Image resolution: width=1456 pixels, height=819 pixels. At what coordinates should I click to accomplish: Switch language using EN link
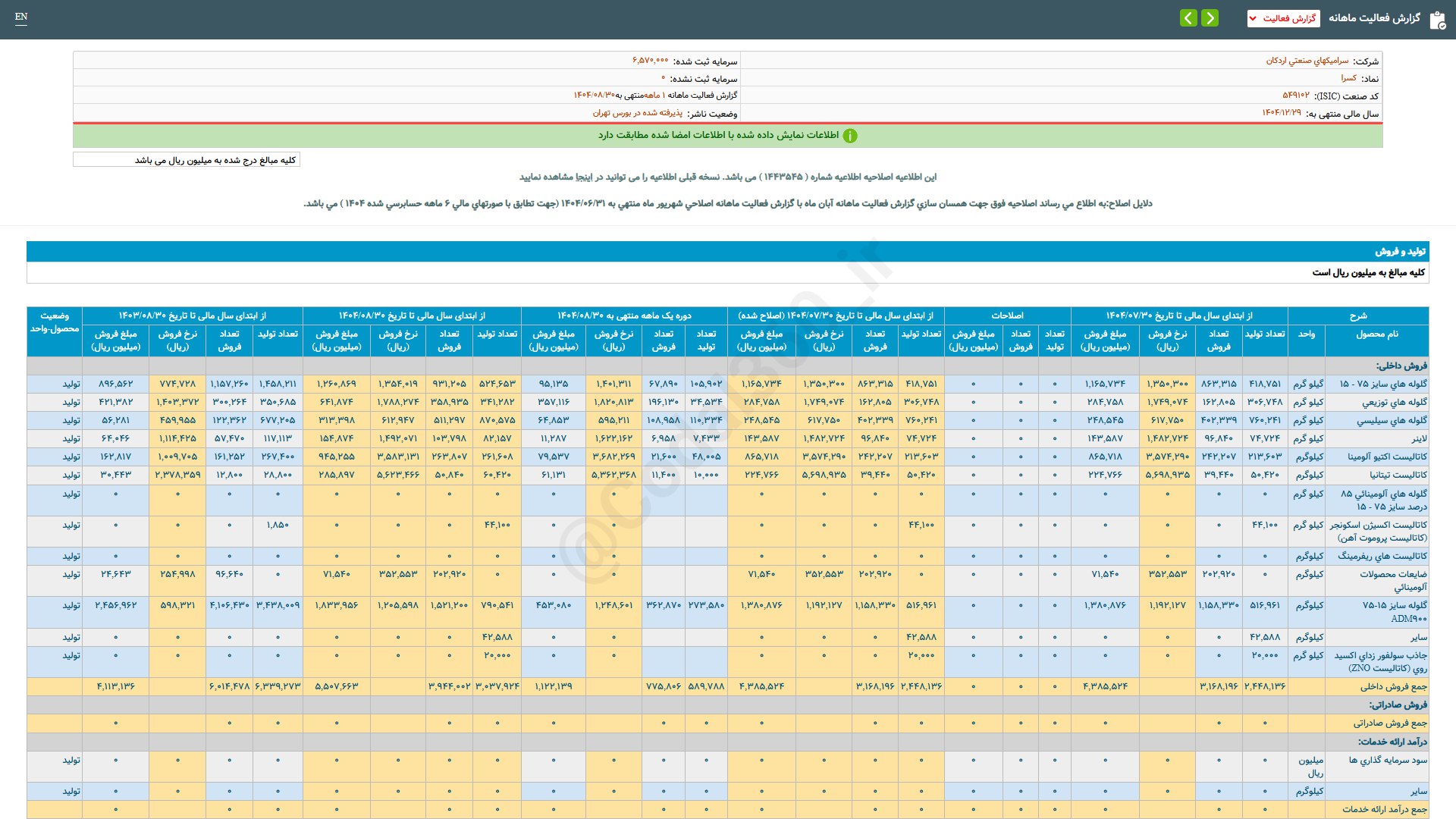[x=21, y=17]
